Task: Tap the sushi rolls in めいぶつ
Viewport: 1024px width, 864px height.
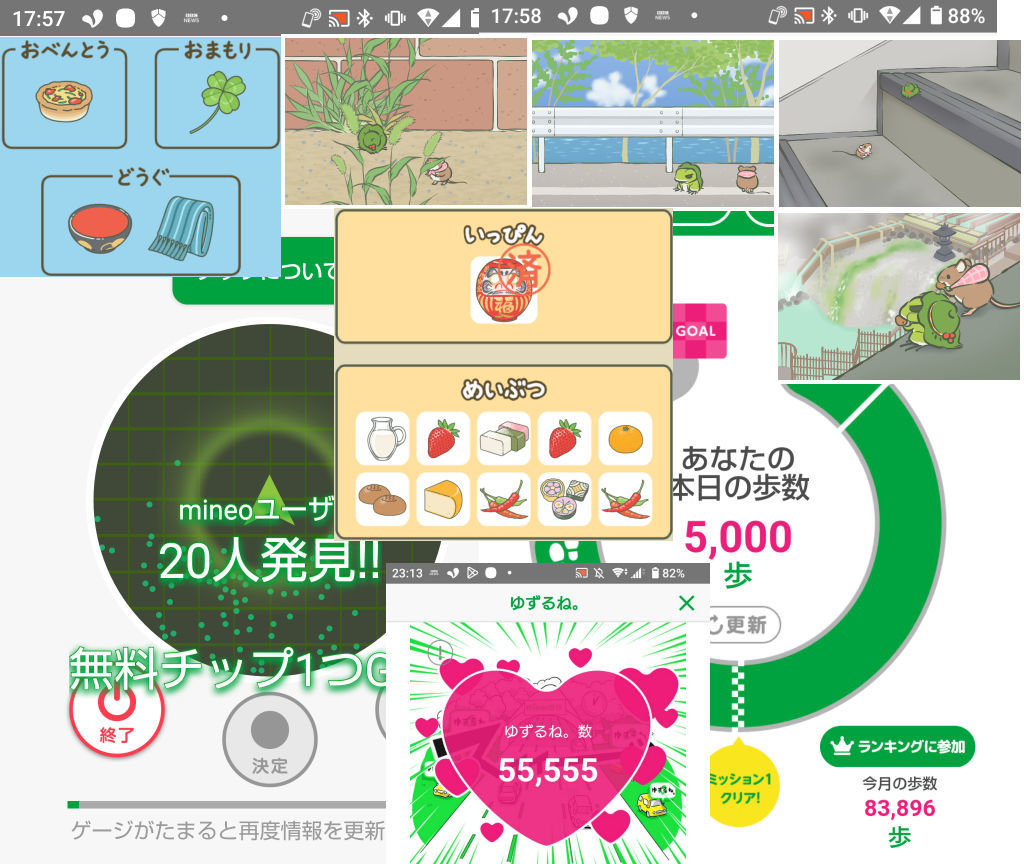Action: 564,500
